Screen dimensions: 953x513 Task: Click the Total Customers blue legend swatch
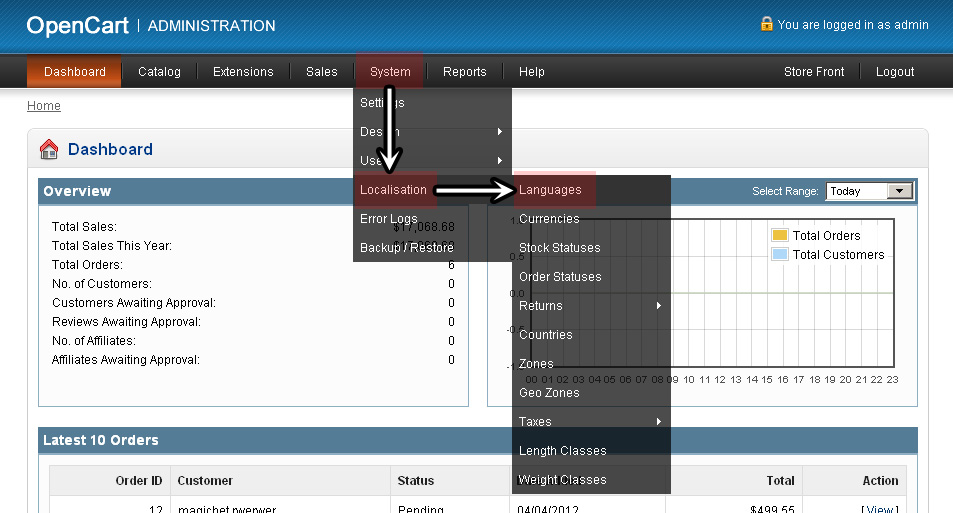coord(780,255)
